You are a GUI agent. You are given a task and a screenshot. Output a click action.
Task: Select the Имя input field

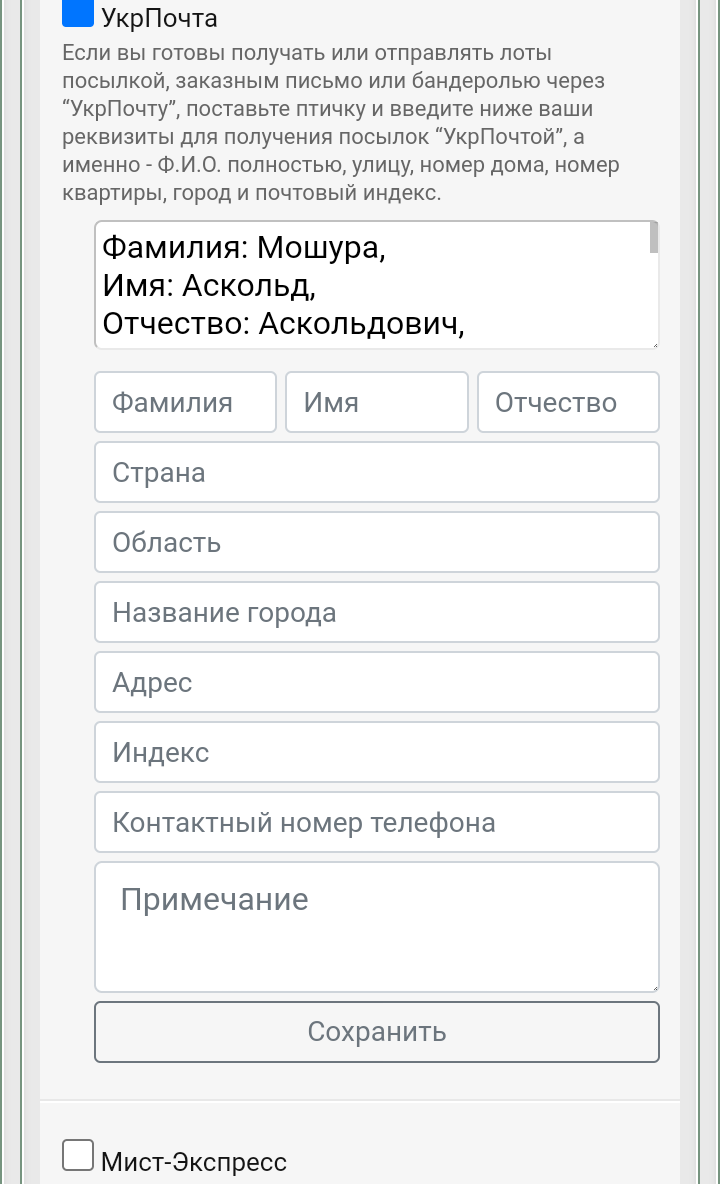[377, 402]
